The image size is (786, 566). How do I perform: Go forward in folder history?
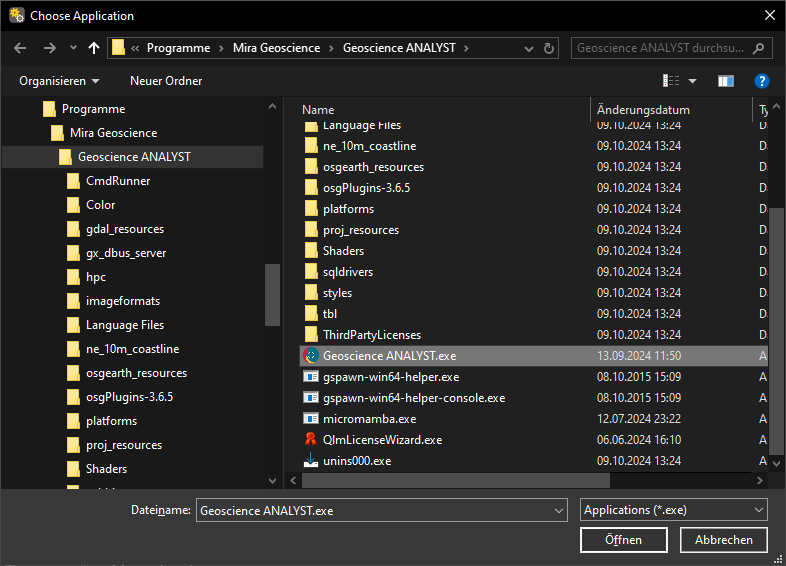pyautogui.click(x=50, y=48)
